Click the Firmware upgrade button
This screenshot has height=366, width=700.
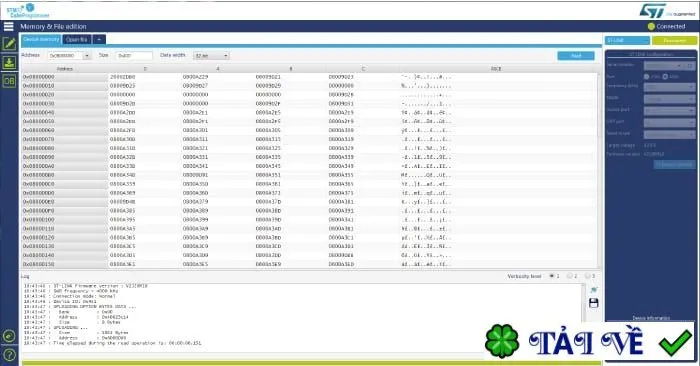tap(675, 165)
